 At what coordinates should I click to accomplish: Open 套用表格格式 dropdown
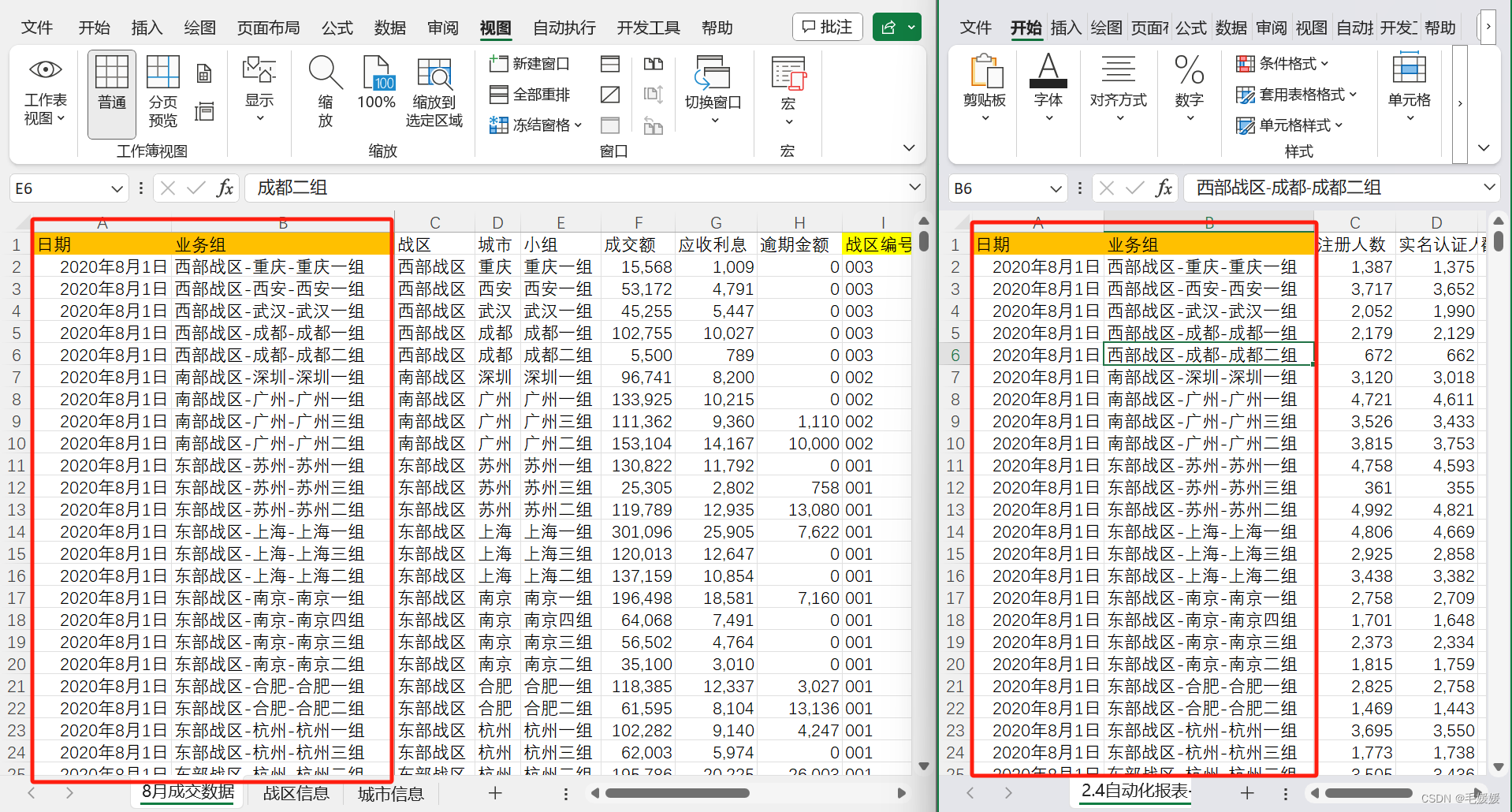1297,95
